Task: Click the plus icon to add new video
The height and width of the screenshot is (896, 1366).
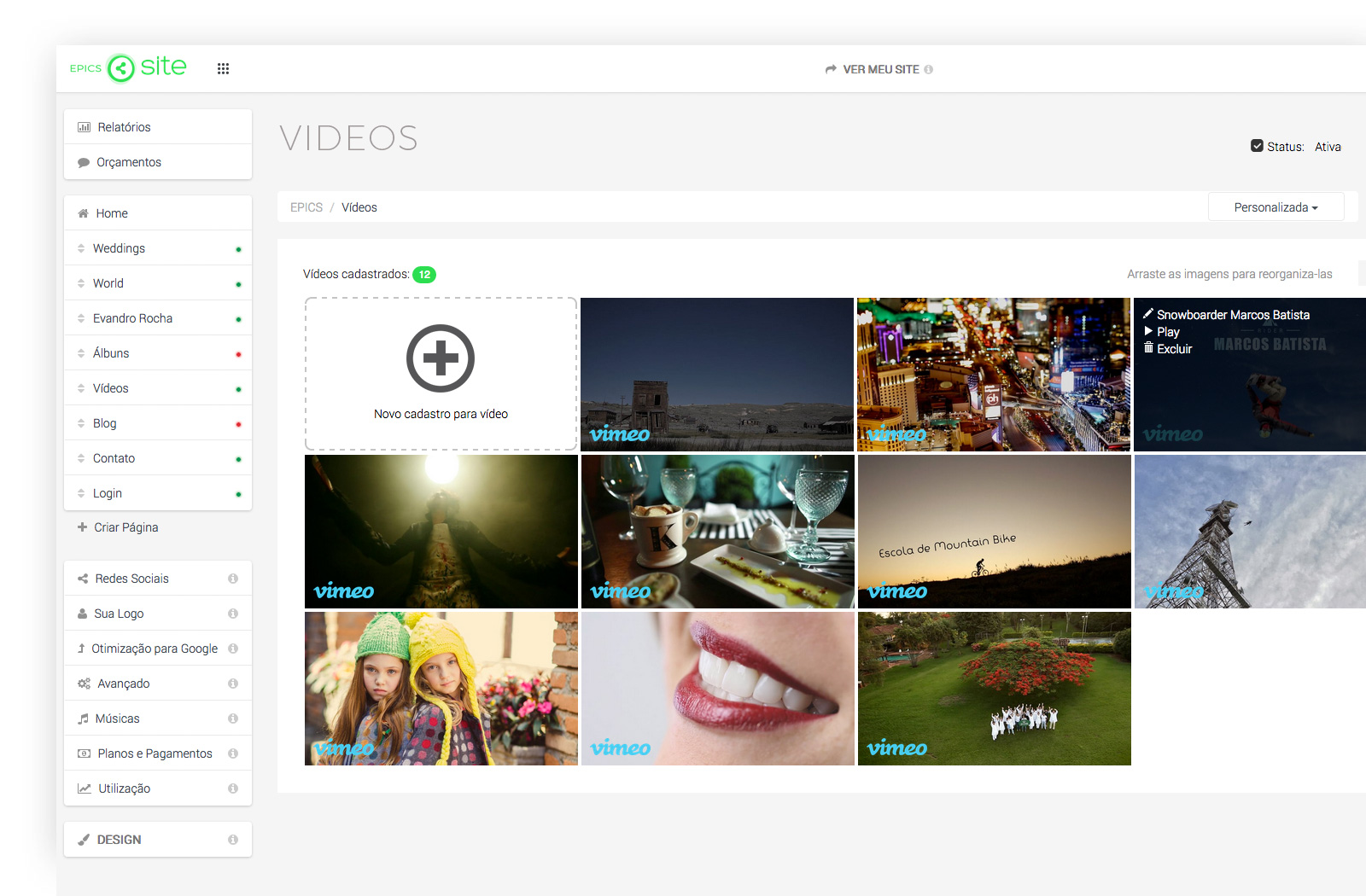Action: pos(441,358)
